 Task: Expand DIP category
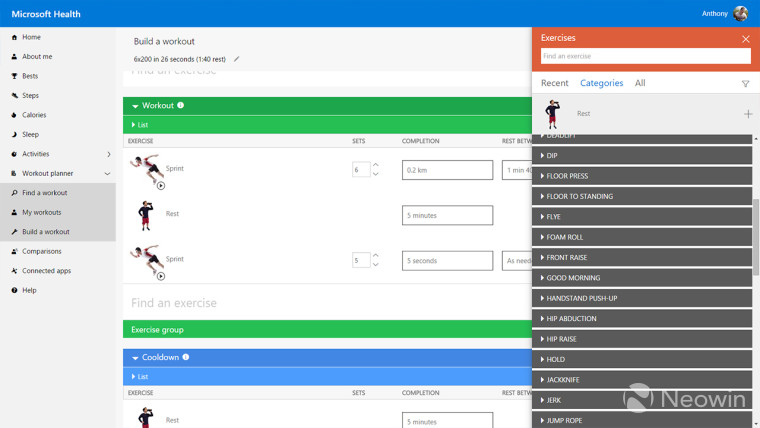pyautogui.click(x=642, y=156)
